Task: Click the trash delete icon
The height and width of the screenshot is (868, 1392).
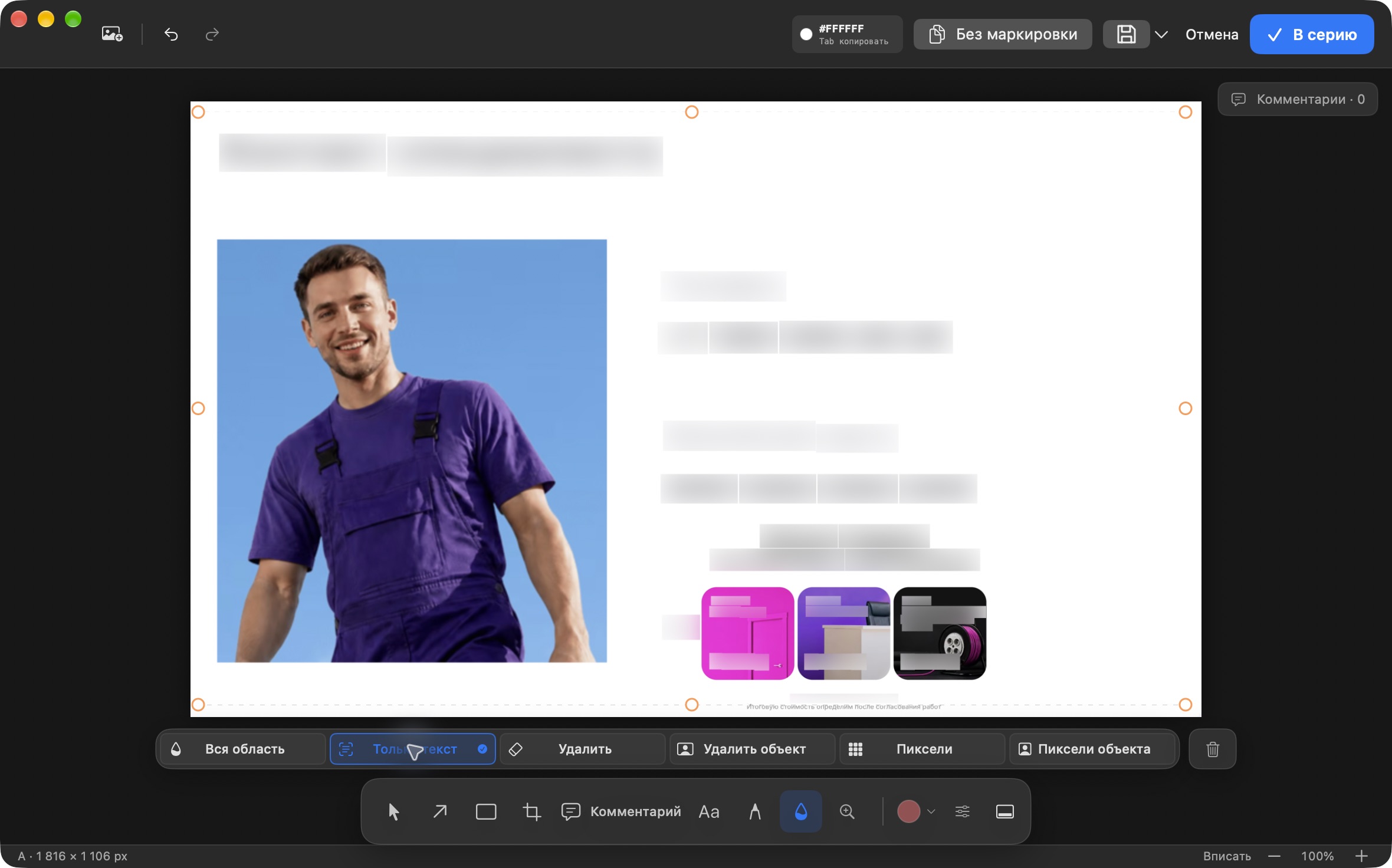Action: (x=1213, y=749)
